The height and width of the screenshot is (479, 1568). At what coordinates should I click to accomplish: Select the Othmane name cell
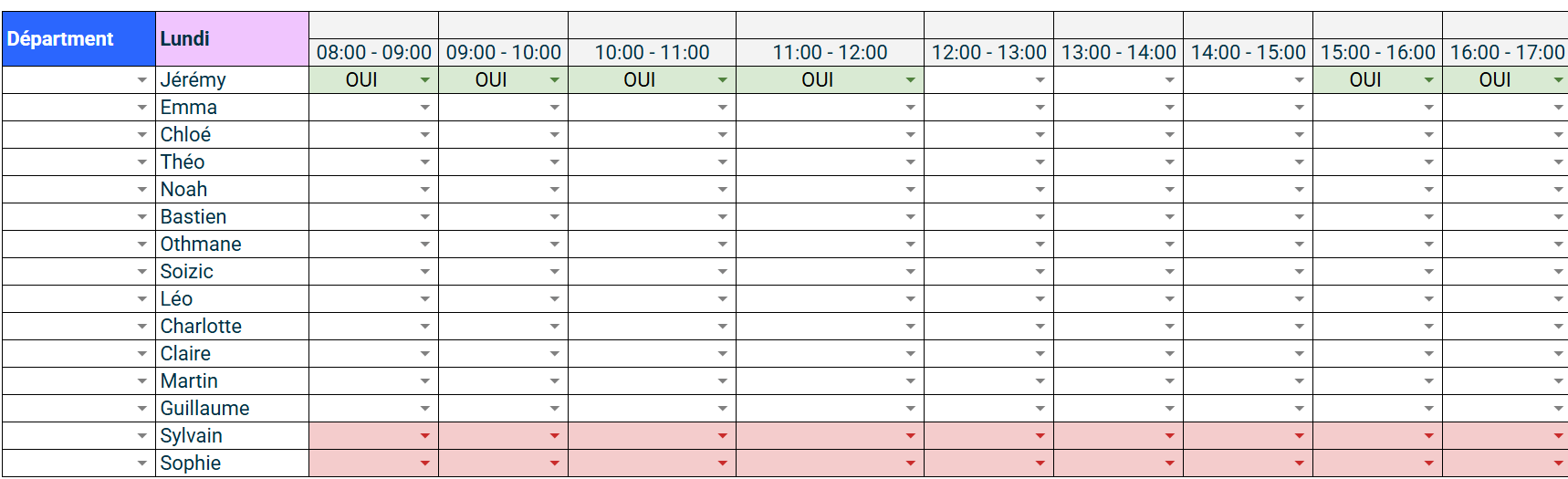click(x=233, y=245)
